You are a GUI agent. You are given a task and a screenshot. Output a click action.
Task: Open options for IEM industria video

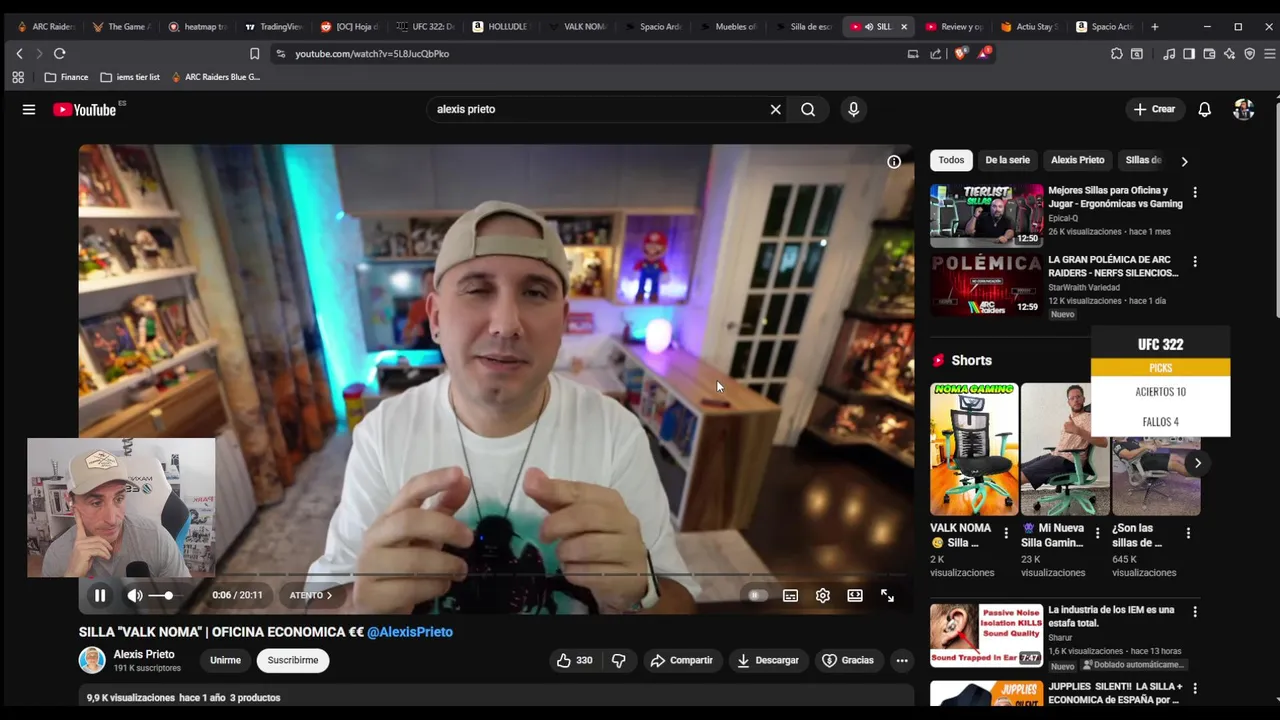[1194, 611]
